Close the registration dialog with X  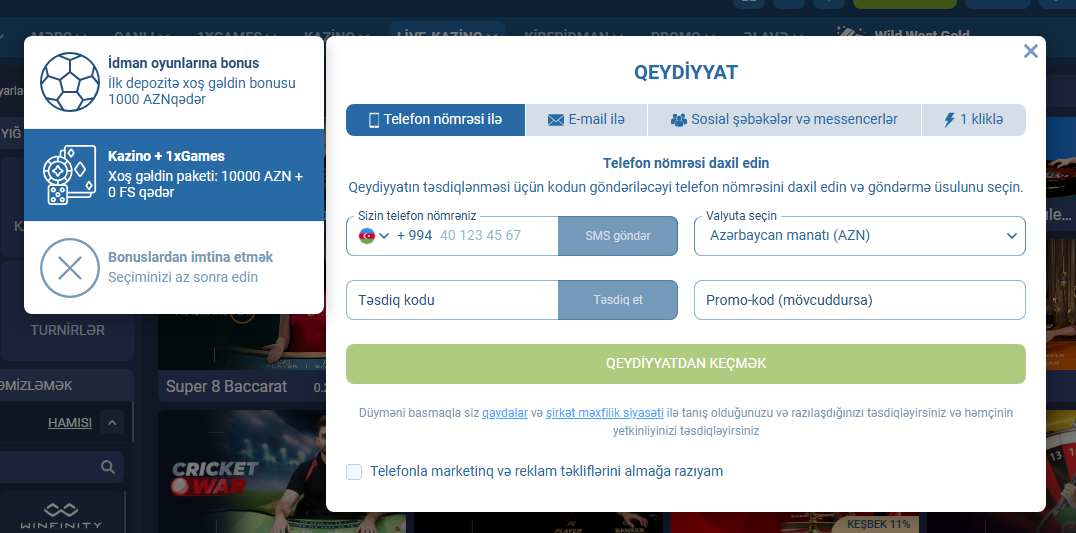point(1031,51)
